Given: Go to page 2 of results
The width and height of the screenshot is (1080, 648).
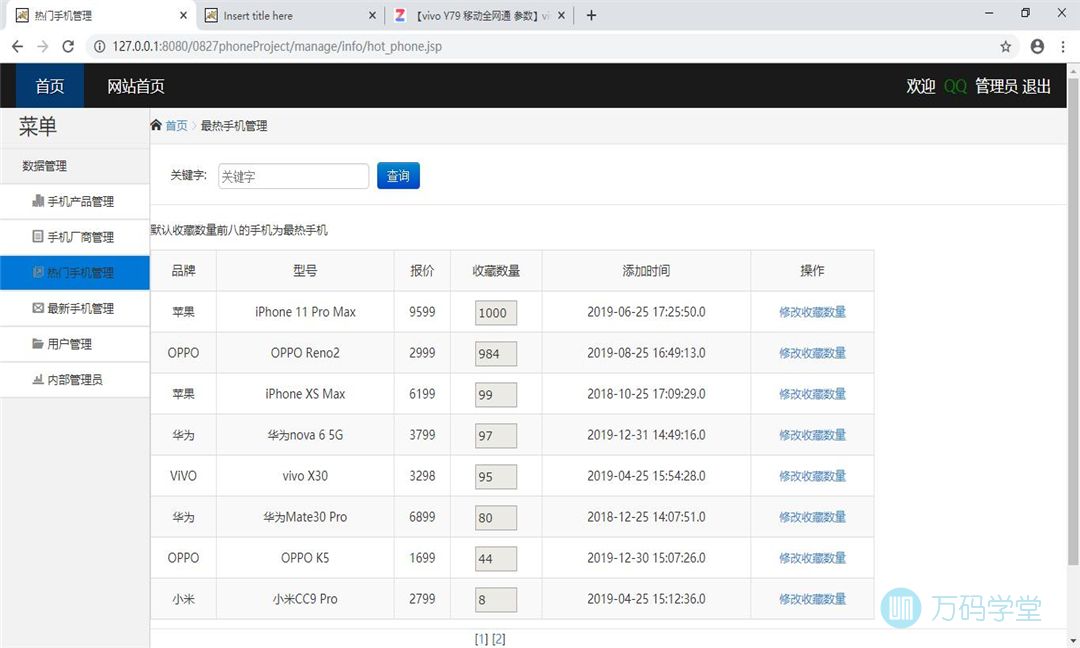Looking at the screenshot, I should click(x=498, y=639).
